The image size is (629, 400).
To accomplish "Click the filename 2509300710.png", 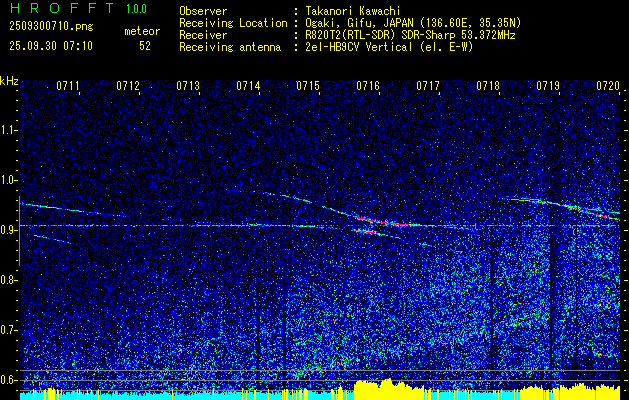I will (x=51, y=27).
